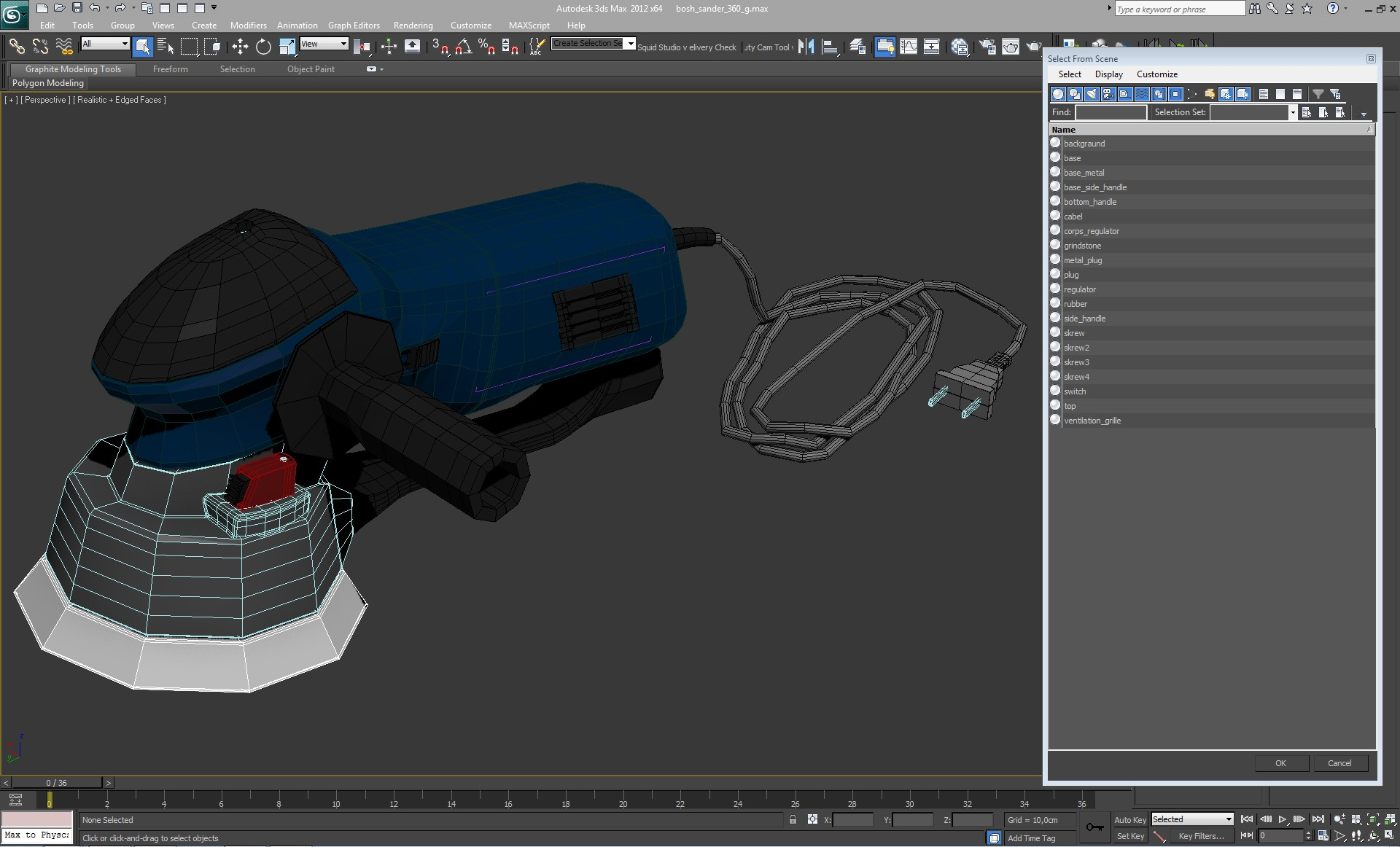This screenshot has width=1400, height=847.
Task: Toggle Display Lights filter in Select From Scene
Action: (1092, 94)
